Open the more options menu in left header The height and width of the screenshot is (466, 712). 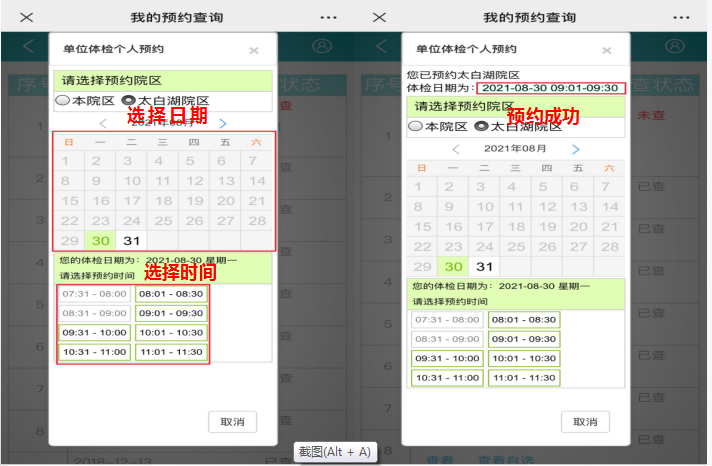(328, 18)
